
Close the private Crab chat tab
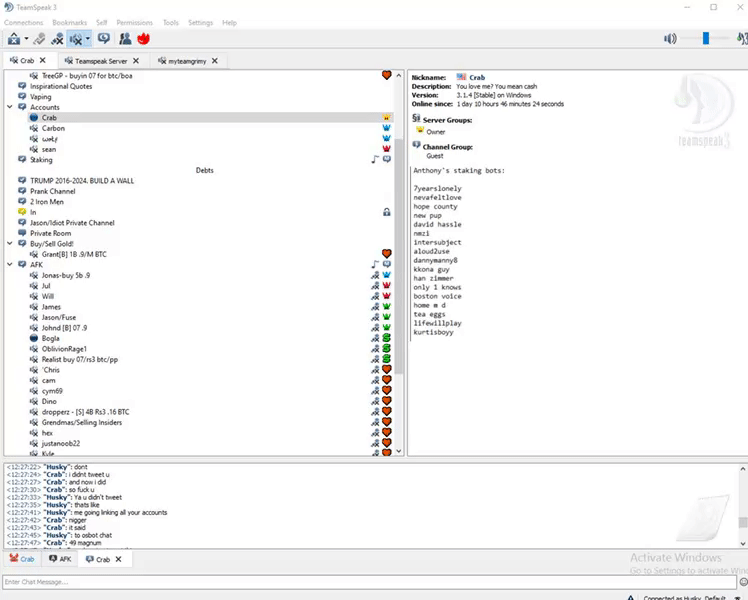118,559
